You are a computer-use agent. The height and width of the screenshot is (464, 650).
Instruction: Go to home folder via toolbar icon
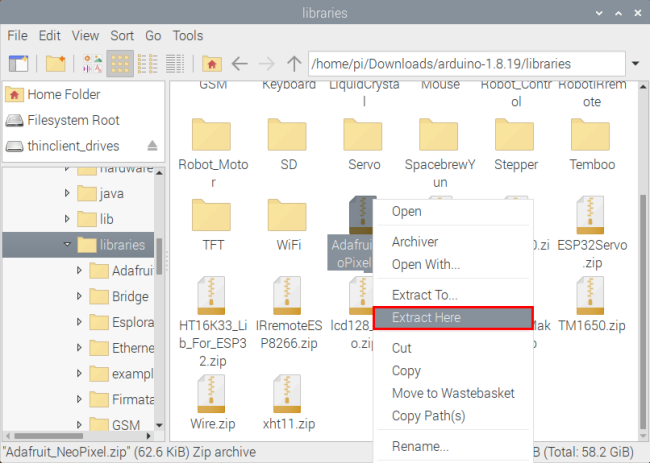(x=212, y=64)
